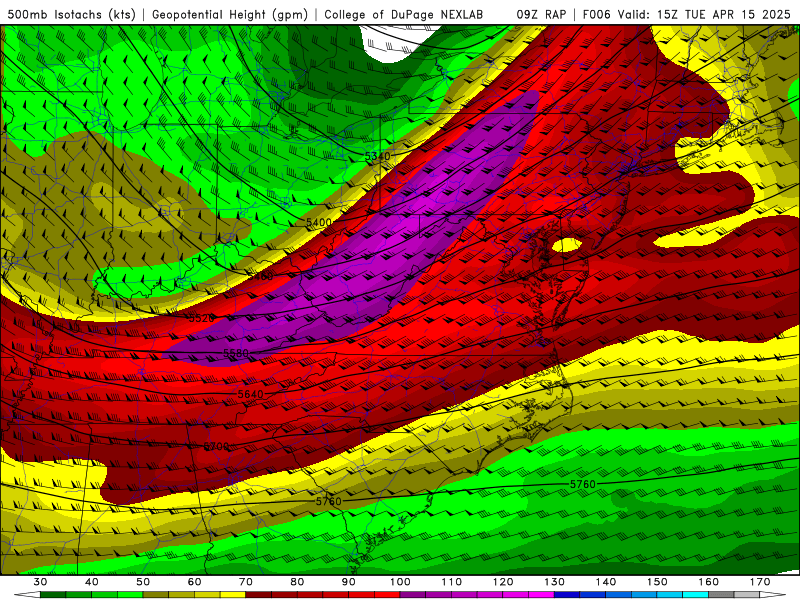Click the bright red swatch just below 100
Image resolution: width=800 pixels, height=600 pixels.
(387, 595)
